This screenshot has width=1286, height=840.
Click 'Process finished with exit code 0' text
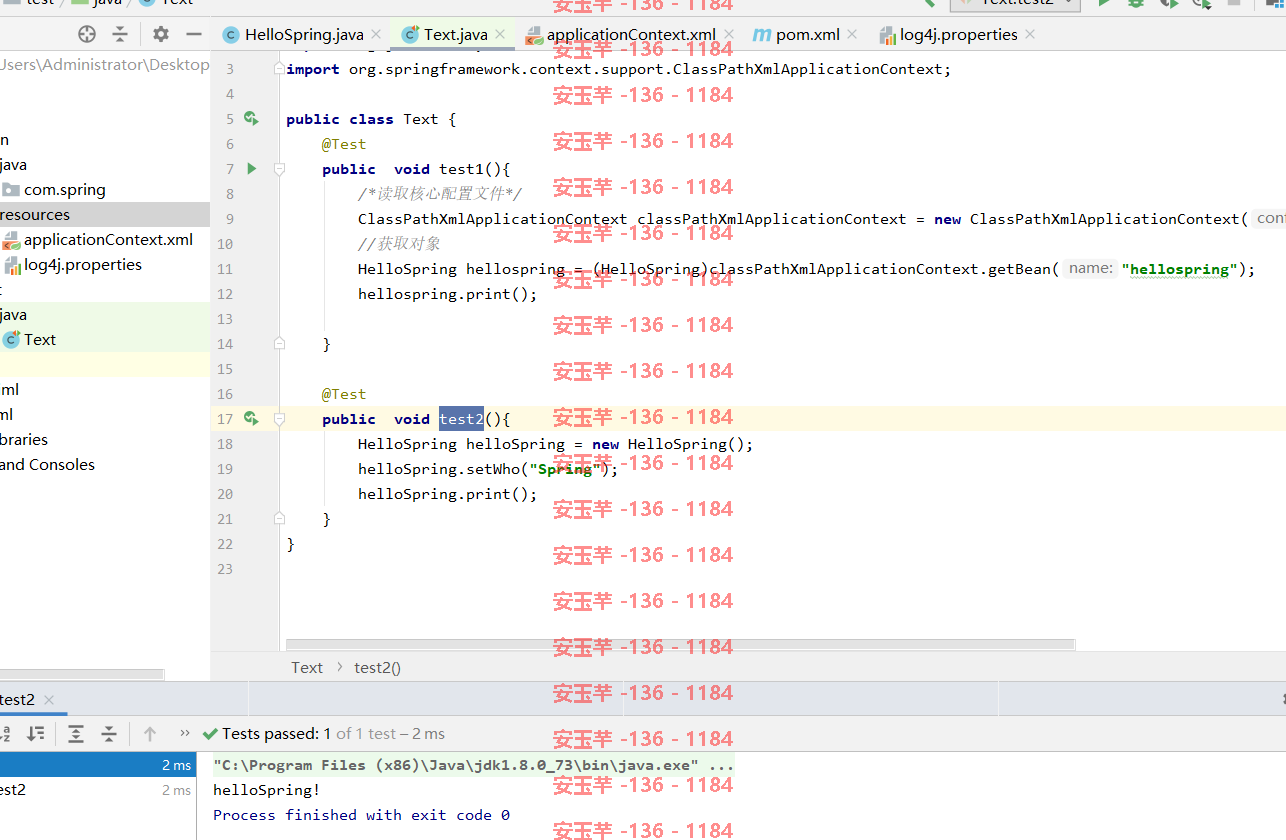click(361, 815)
